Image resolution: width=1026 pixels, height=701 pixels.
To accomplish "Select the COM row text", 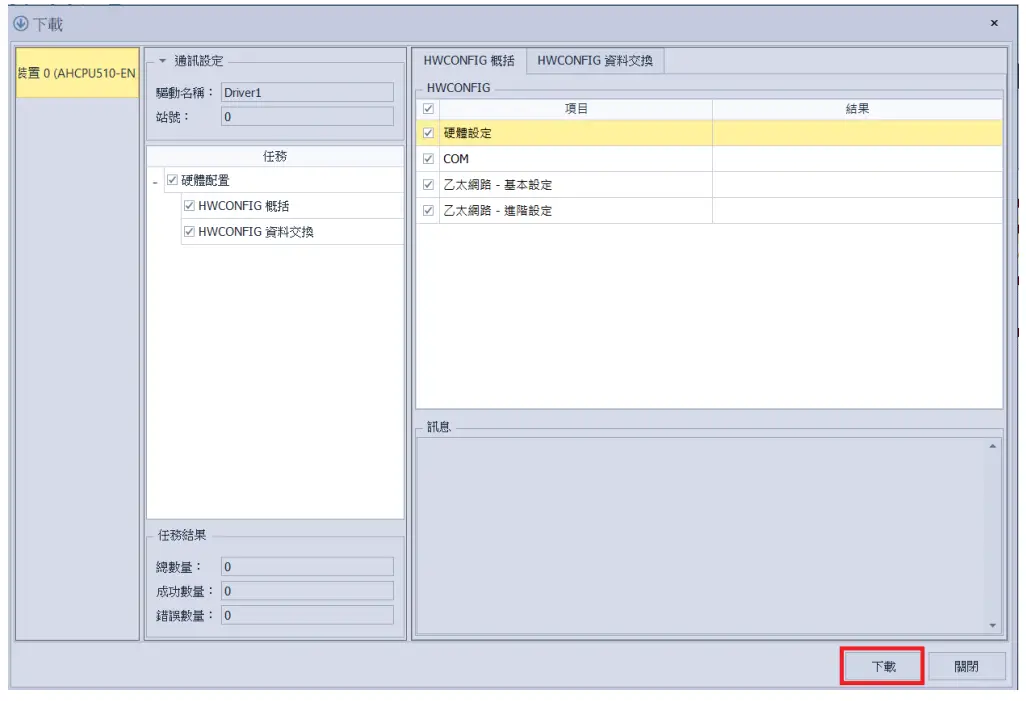I will (456, 158).
